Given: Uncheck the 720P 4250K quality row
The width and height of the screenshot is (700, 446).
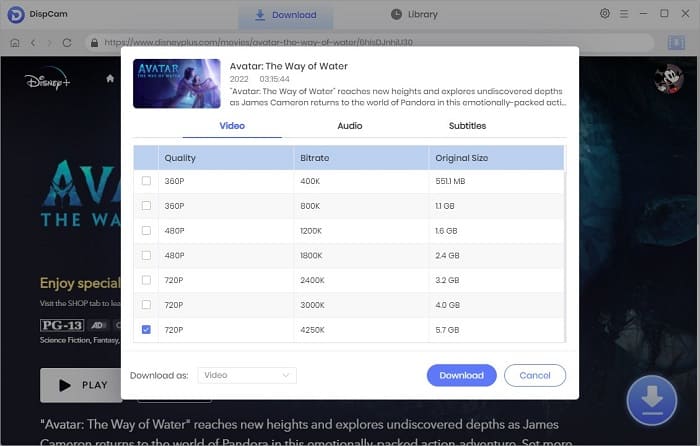Looking at the screenshot, I should (146, 329).
